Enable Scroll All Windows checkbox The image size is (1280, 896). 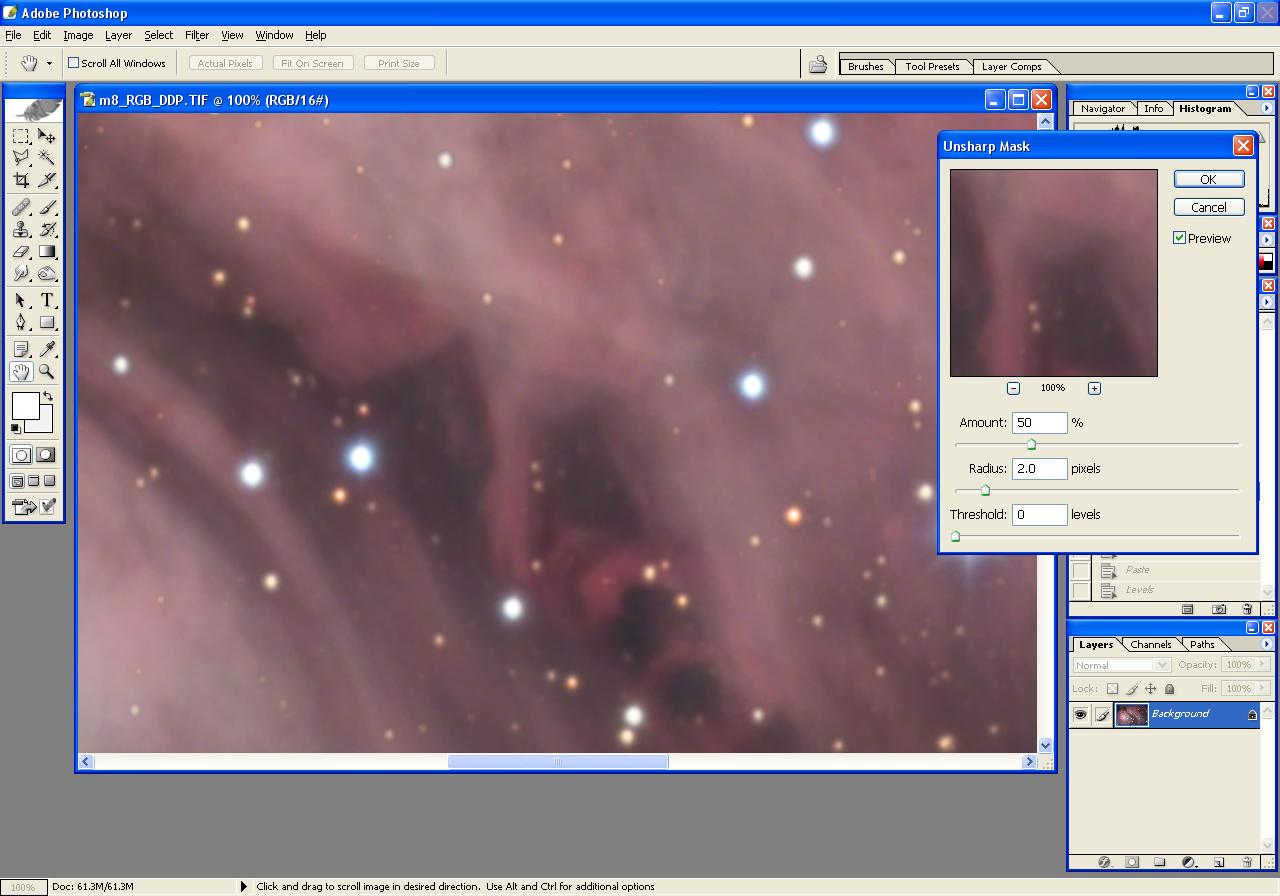tap(73, 63)
